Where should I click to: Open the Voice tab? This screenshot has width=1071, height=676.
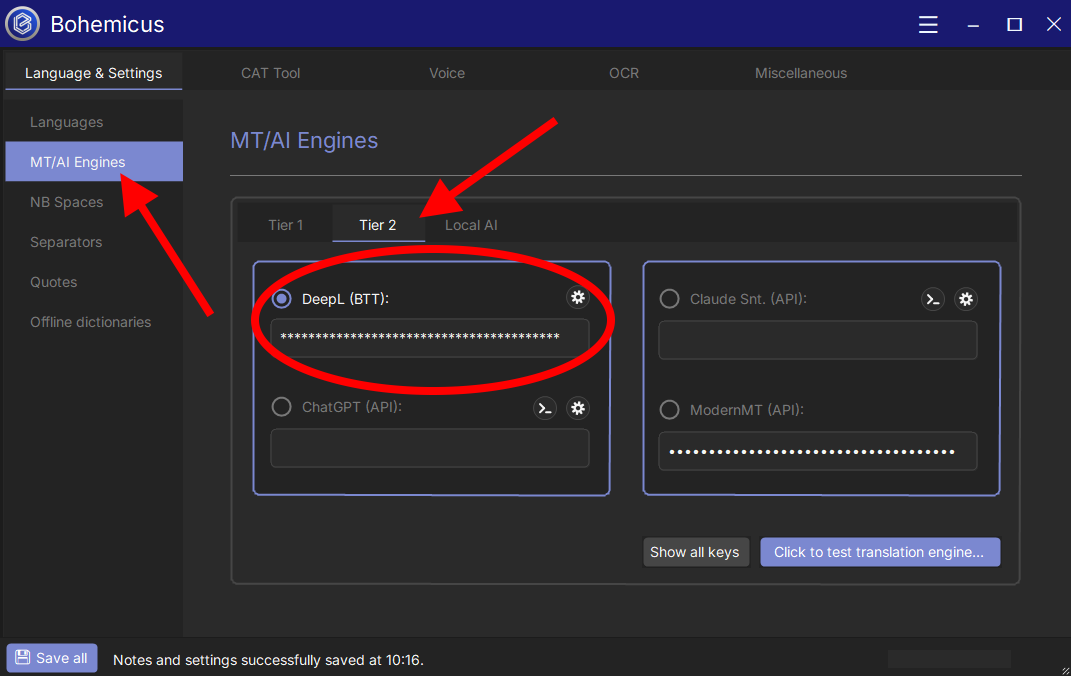447,73
